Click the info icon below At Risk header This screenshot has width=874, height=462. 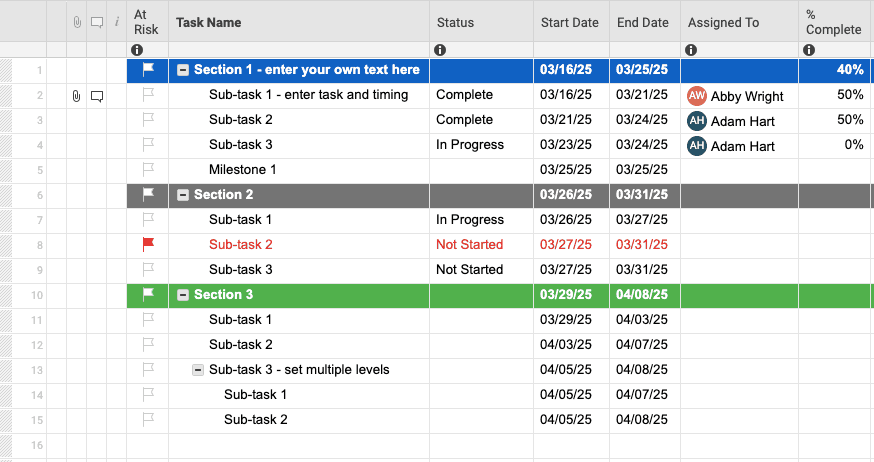pyautogui.click(x=137, y=50)
